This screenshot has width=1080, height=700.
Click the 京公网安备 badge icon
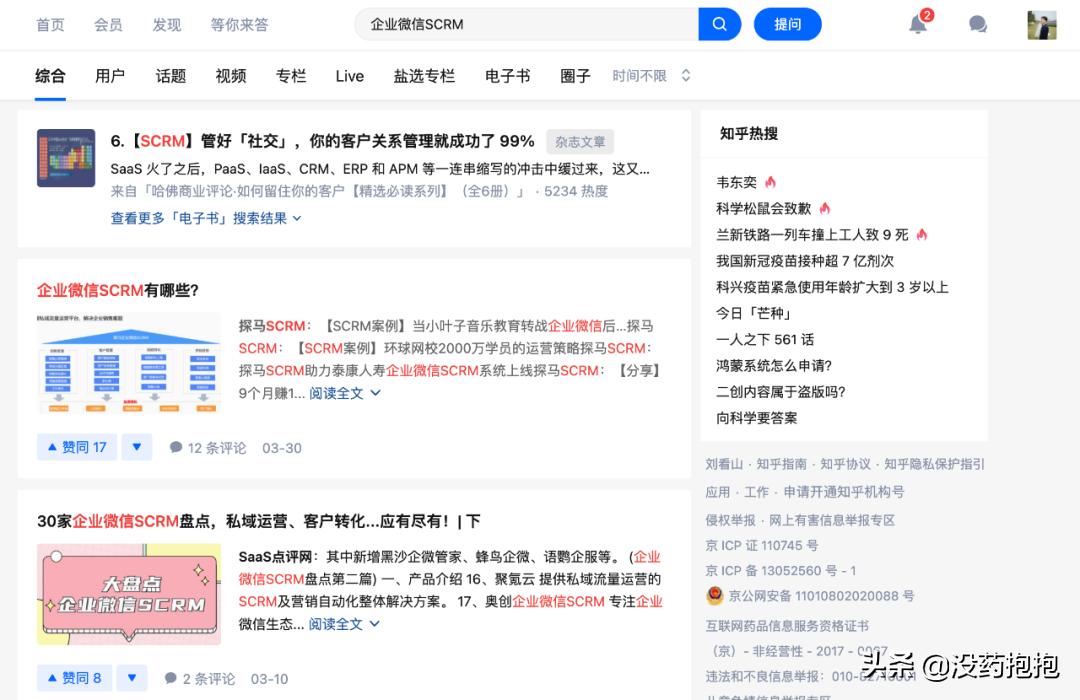[x=714, y=595]
